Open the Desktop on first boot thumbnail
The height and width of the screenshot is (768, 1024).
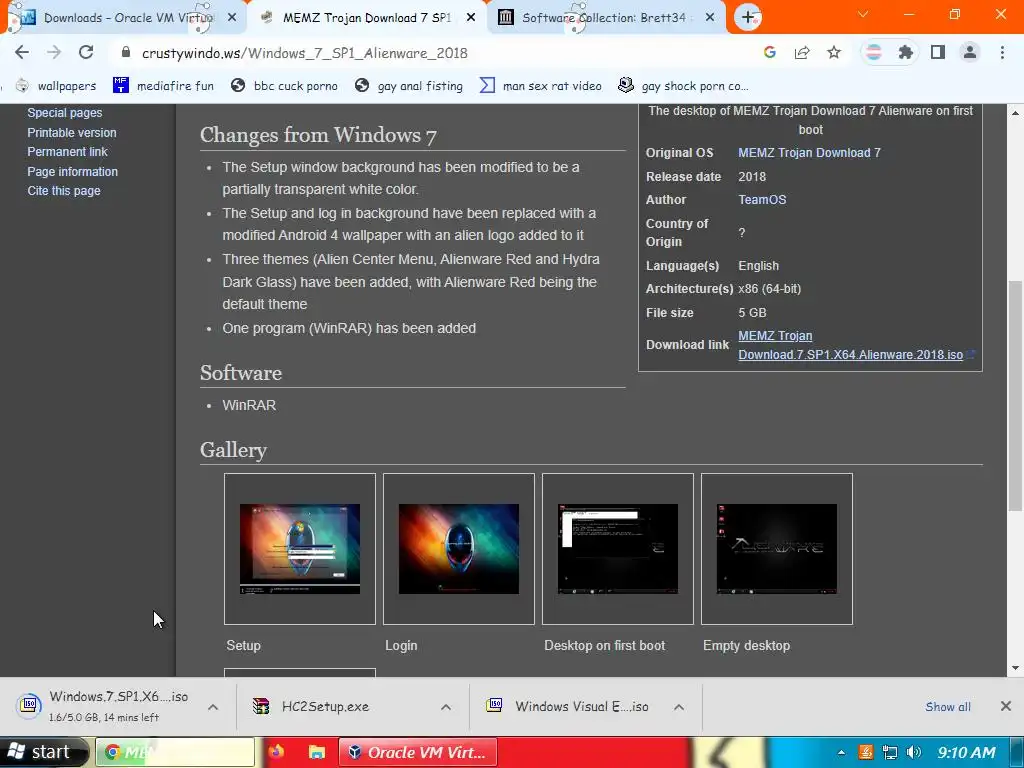click(x=618, y=549)
